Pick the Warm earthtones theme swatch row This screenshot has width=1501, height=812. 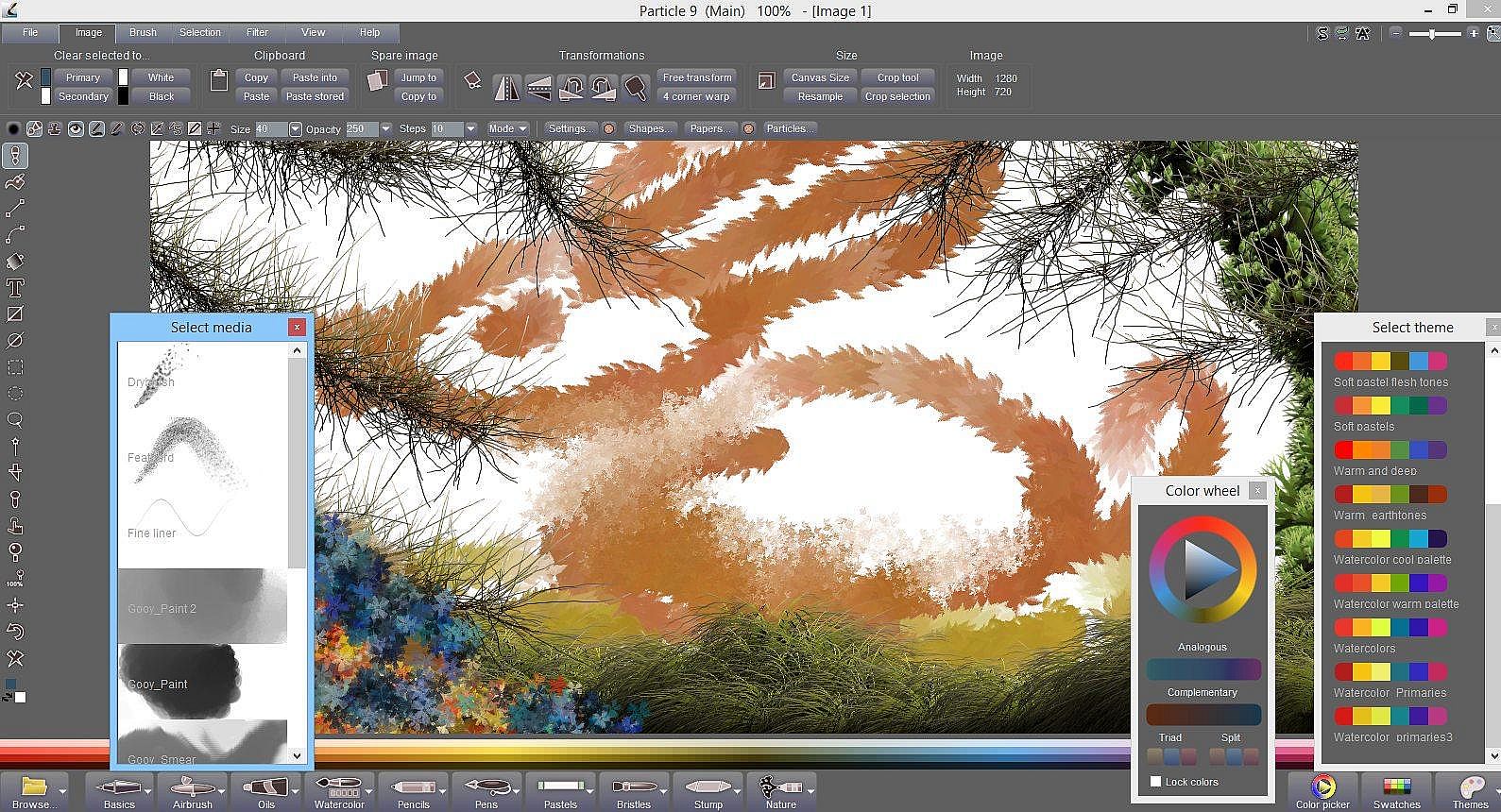pos(1390,494)
